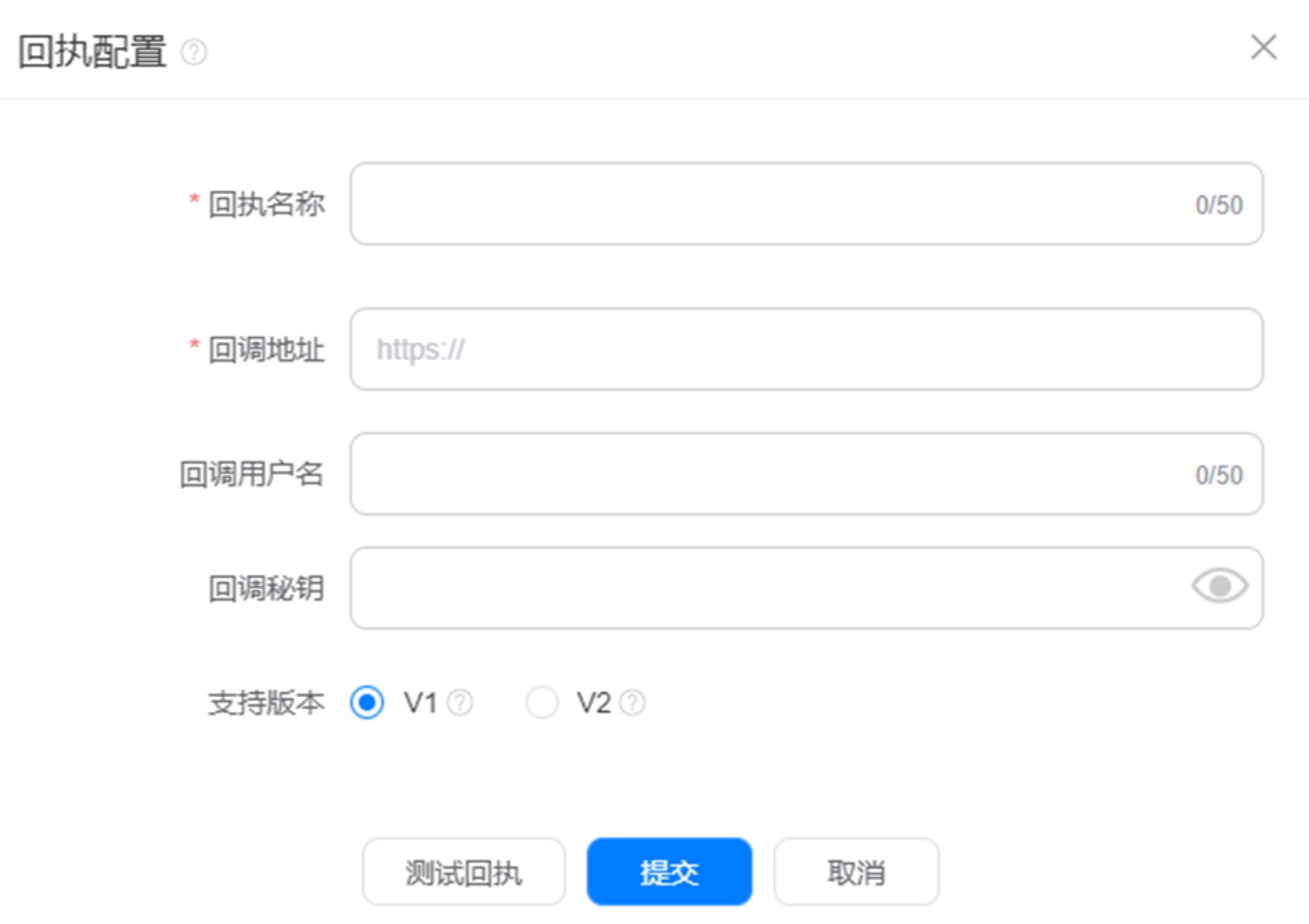The height and width of the screenshot is (924, 1309).
Task: Click the help icon beside 回执配置 title
Action: tap(194, 52)
